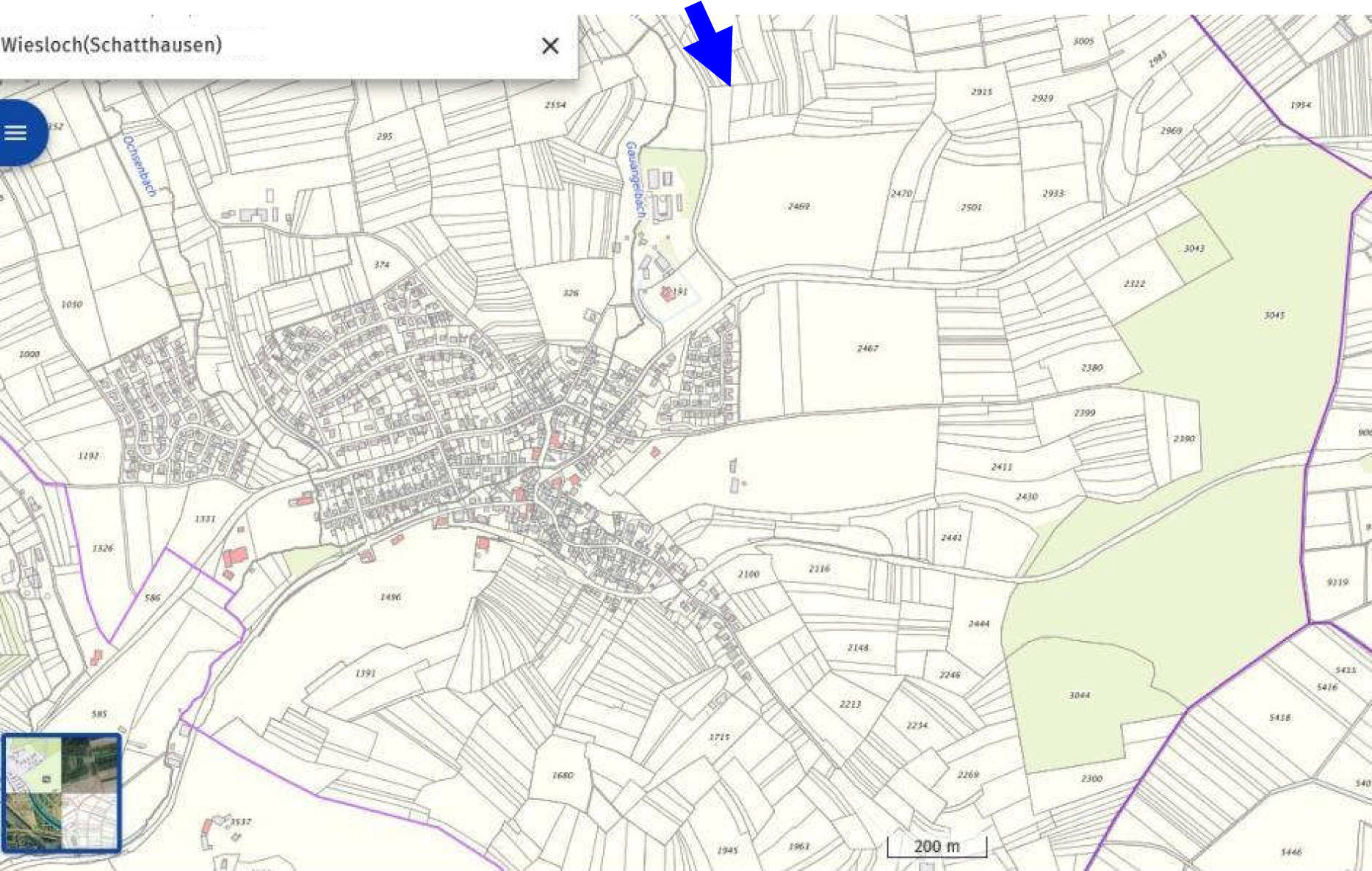
Task: Click parcel label 2933
Action: [1053, 193]
